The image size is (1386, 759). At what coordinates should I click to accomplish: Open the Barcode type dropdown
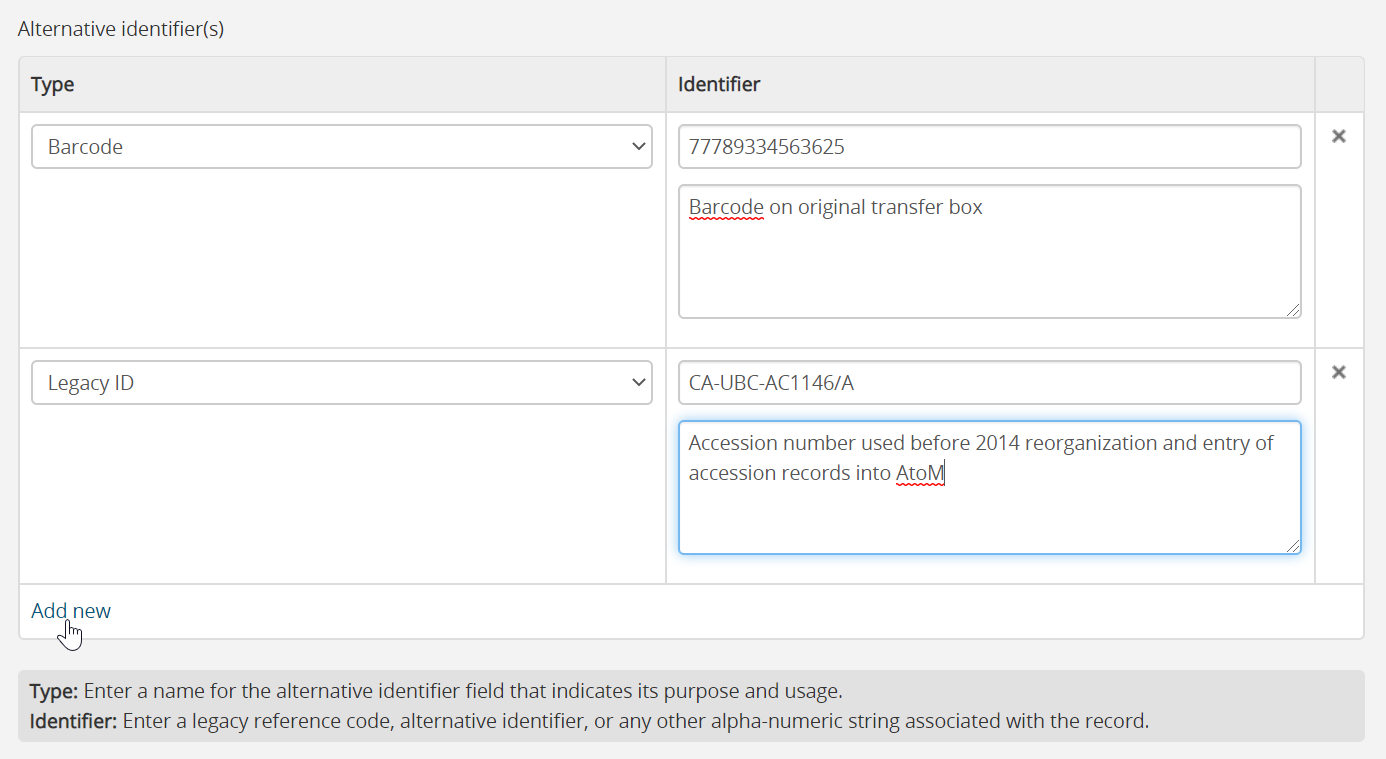tap(341, 147)
